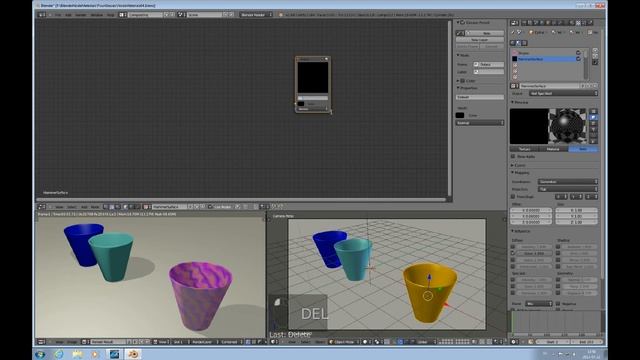The height and width of the screenshot is (360, 640).
Task: Click the node Name input field
Action: point(488,64)
